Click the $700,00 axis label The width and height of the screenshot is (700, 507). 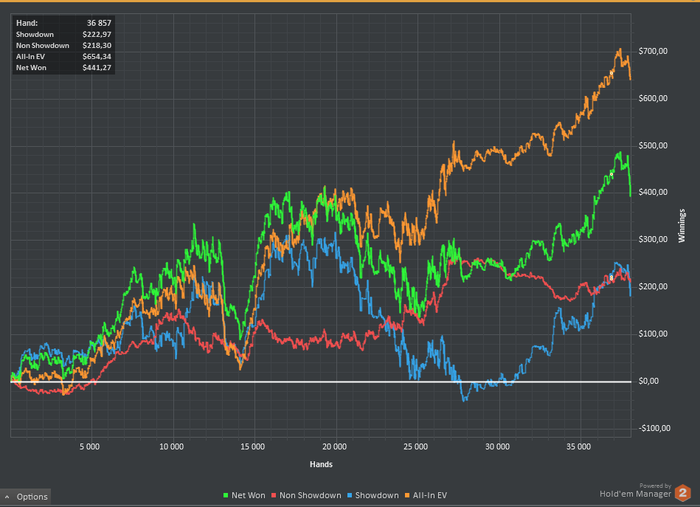653,51
